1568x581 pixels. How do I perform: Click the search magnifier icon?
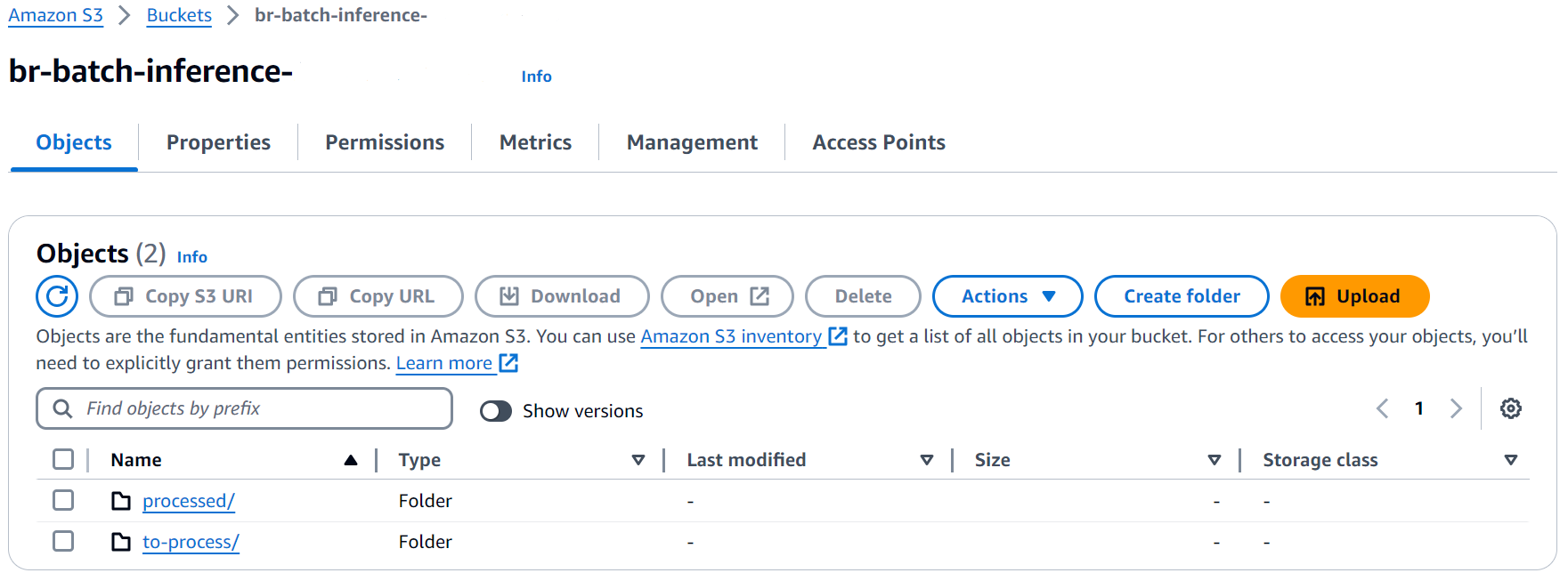[x=62, y=408]
